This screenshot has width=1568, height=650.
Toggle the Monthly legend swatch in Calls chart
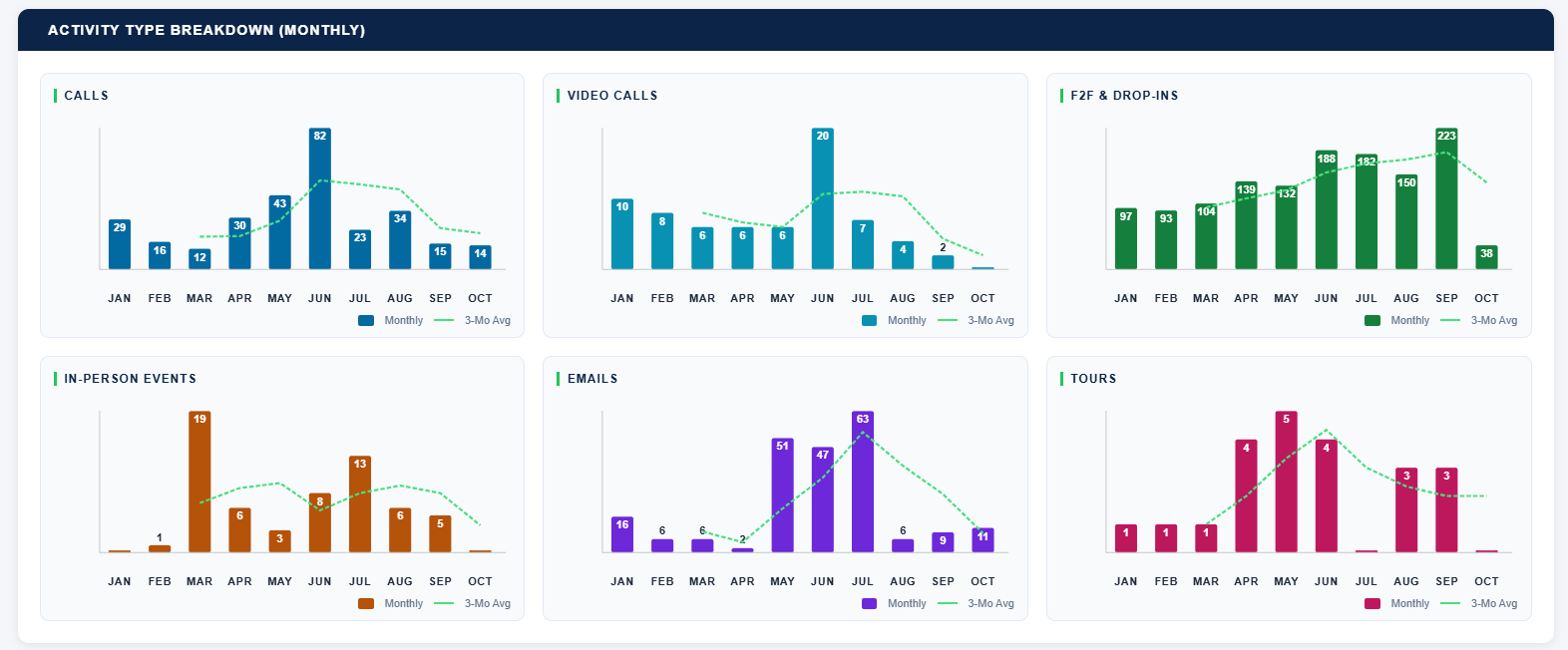pyautogui.click(x=366, y=320)
